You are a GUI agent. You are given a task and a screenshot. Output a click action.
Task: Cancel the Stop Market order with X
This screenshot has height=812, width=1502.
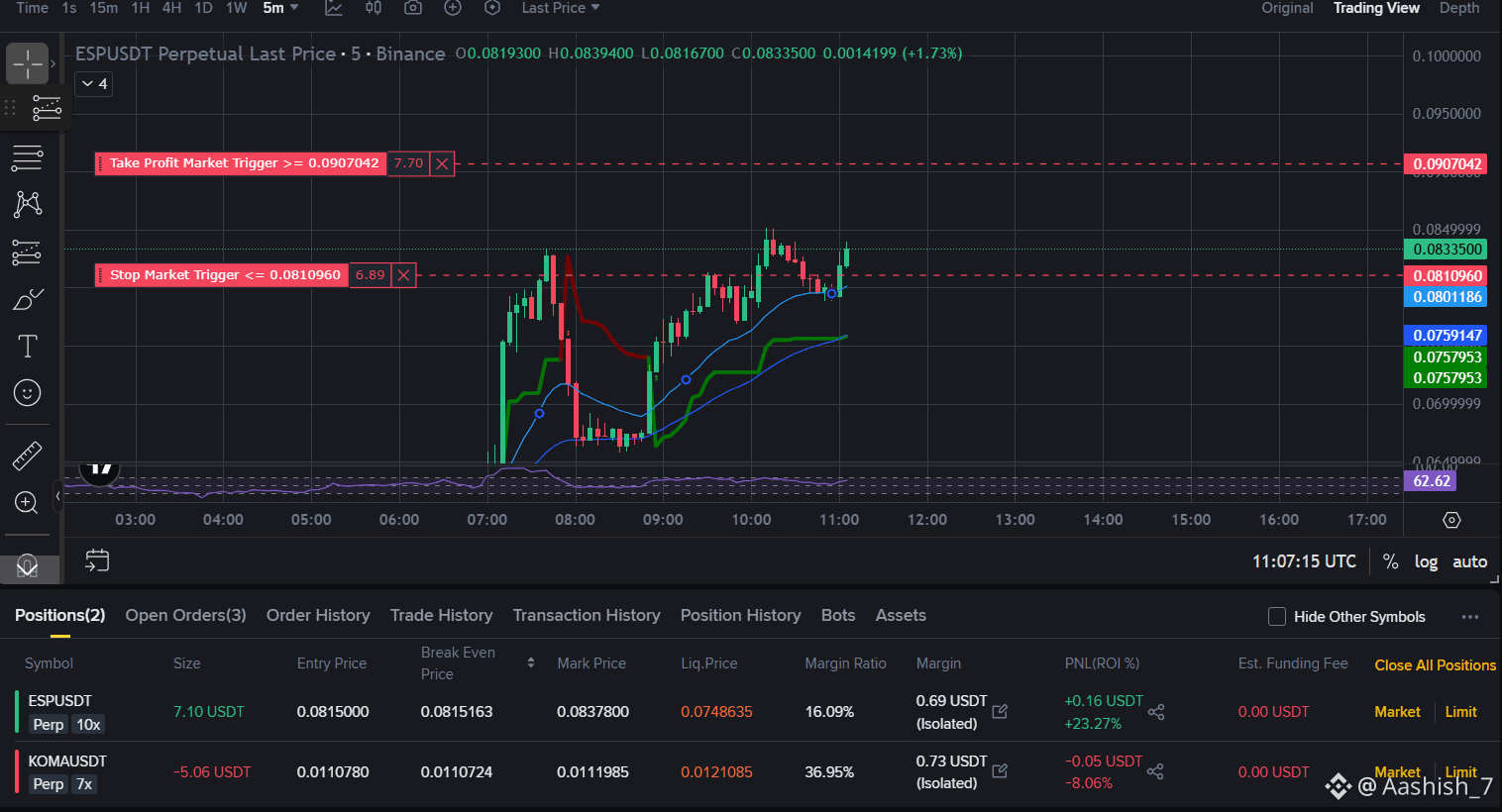pyautogui.click(x=404, y=275)
